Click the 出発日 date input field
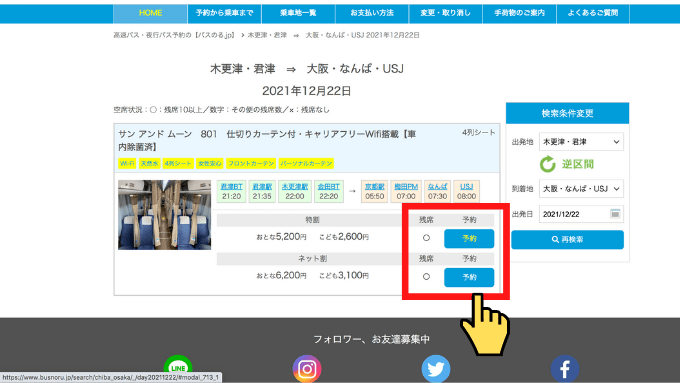The image size is (680, 383). [581, 214]
